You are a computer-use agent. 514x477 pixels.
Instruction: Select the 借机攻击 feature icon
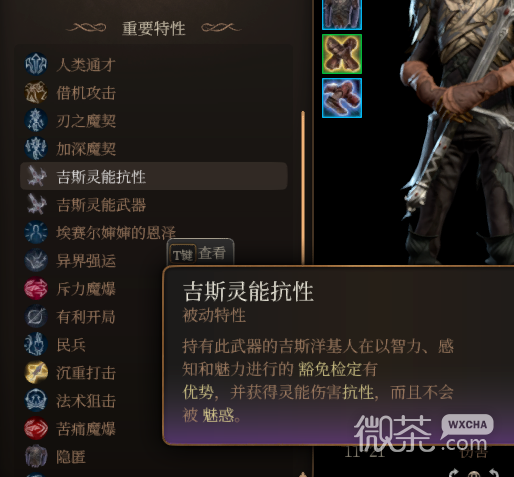click(x=36, y=92)
